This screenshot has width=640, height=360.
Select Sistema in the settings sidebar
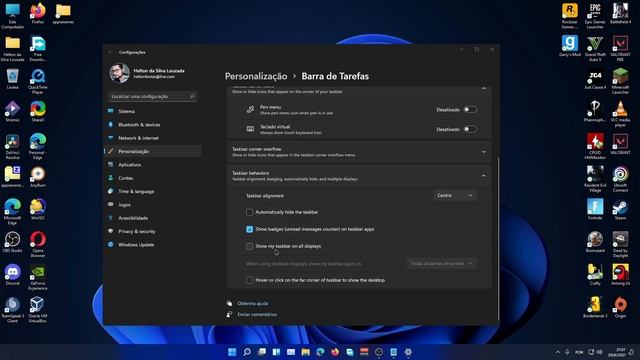153,111
